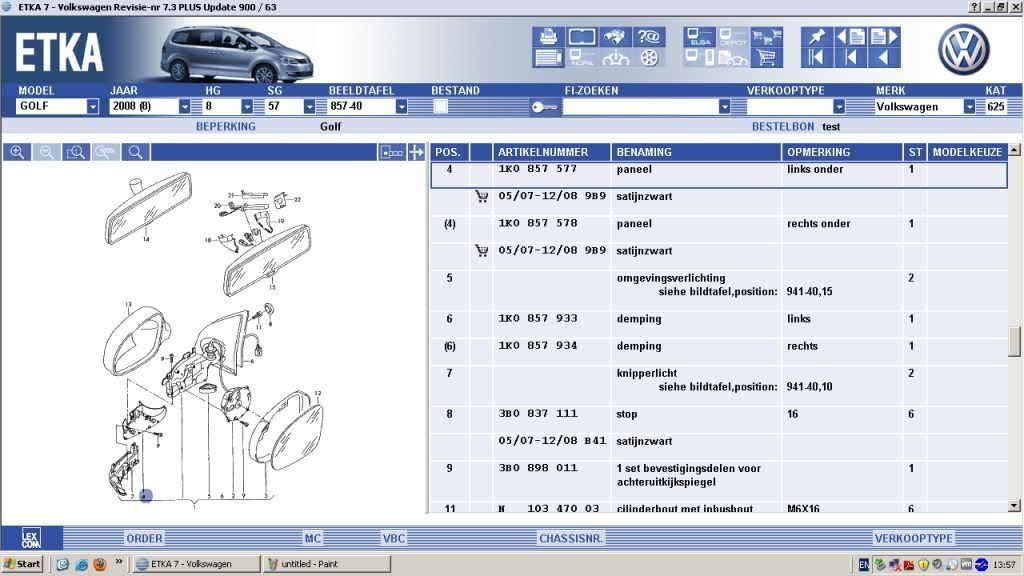Expand the MERK dropdown showing Volkswagen

[x=969, y=106]
